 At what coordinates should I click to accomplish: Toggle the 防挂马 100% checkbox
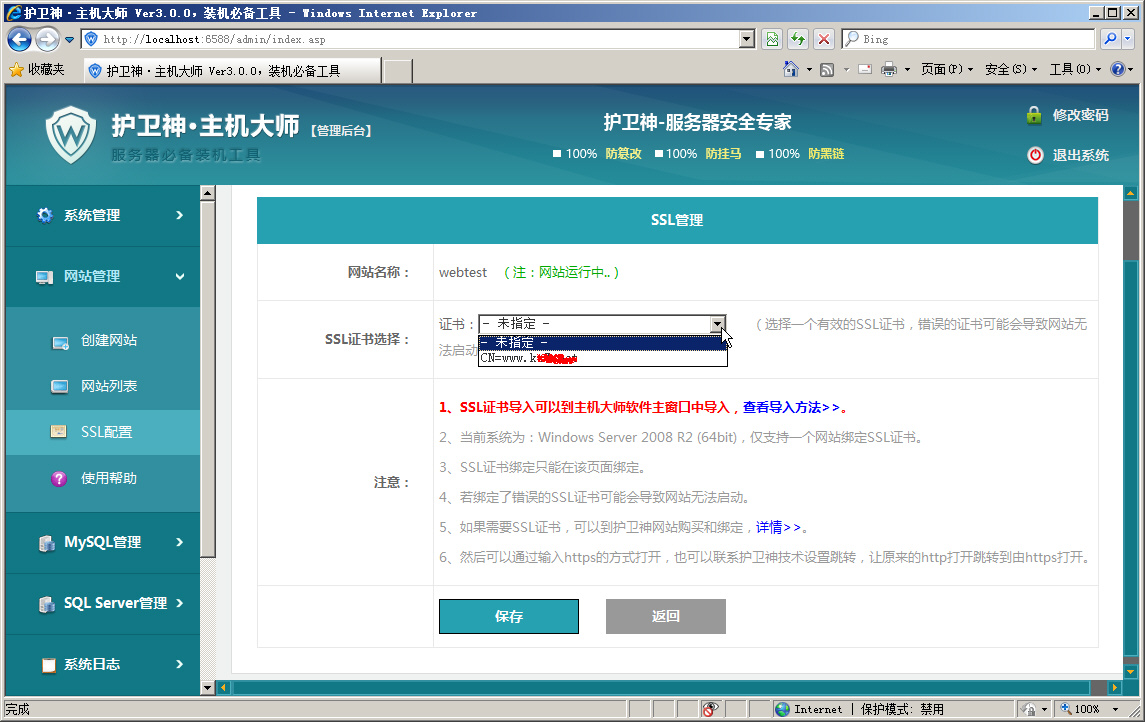pos(659,154)
